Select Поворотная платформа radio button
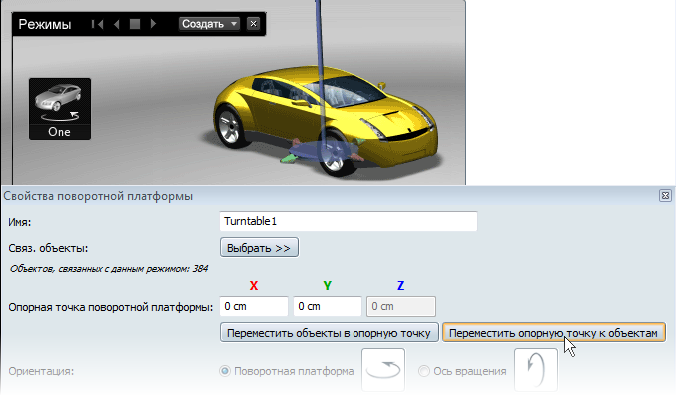This screenshot has width=676, height=396. pos(225,371)
